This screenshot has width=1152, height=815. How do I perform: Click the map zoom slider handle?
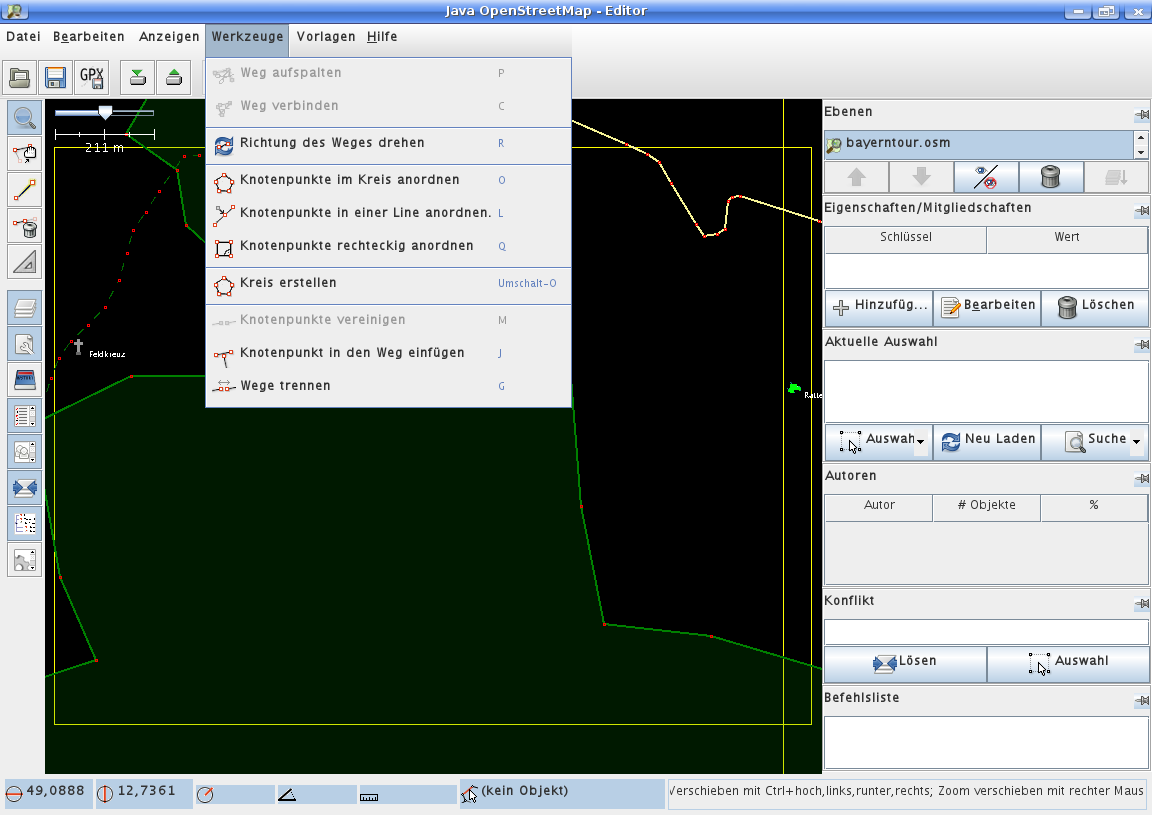[105, 113]
